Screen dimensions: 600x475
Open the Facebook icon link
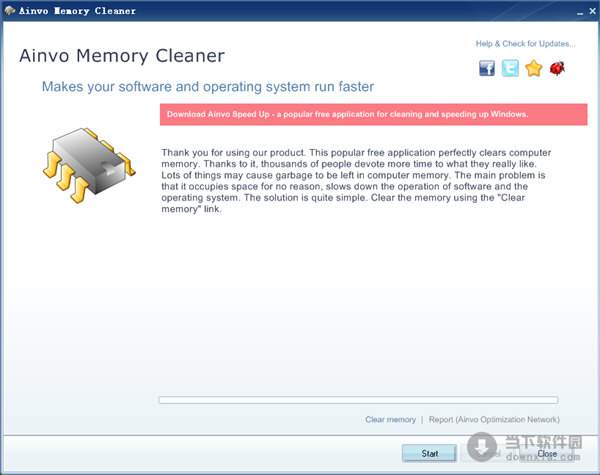pos(487,68)
